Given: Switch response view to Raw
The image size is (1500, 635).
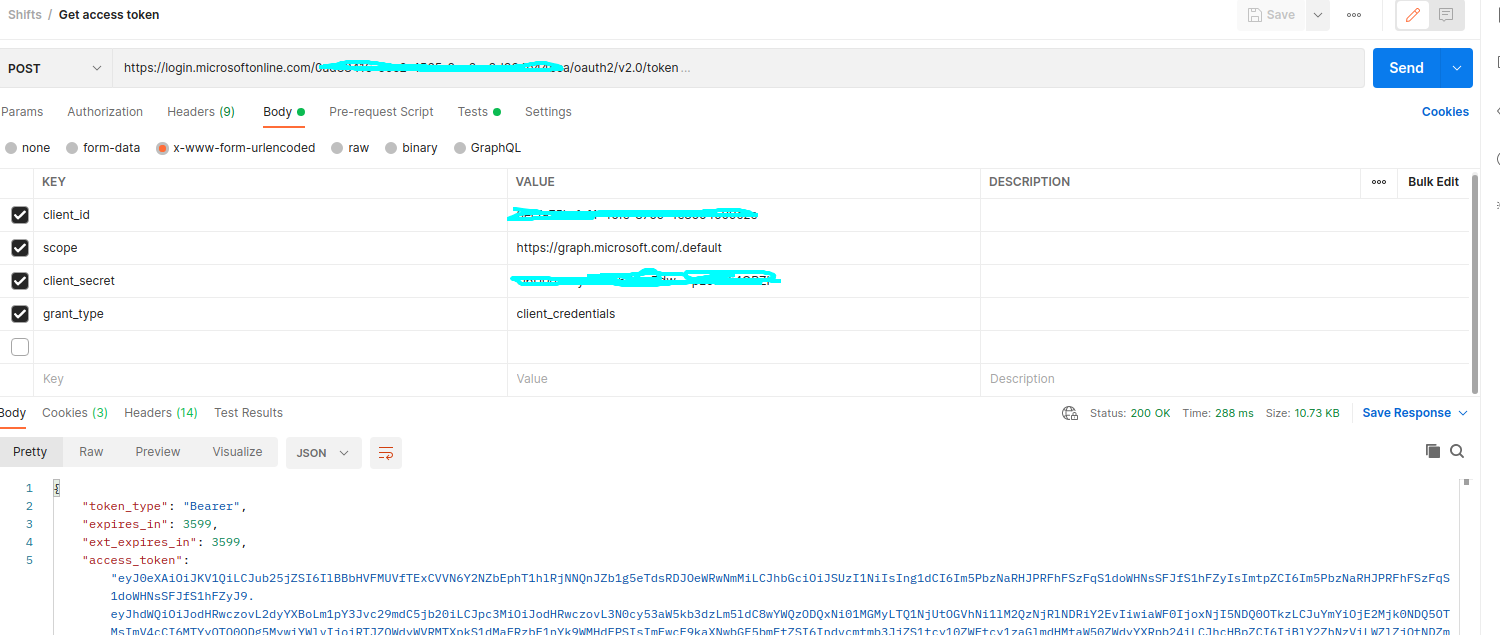Looking at the screenshot, I should tap(91, 452).
